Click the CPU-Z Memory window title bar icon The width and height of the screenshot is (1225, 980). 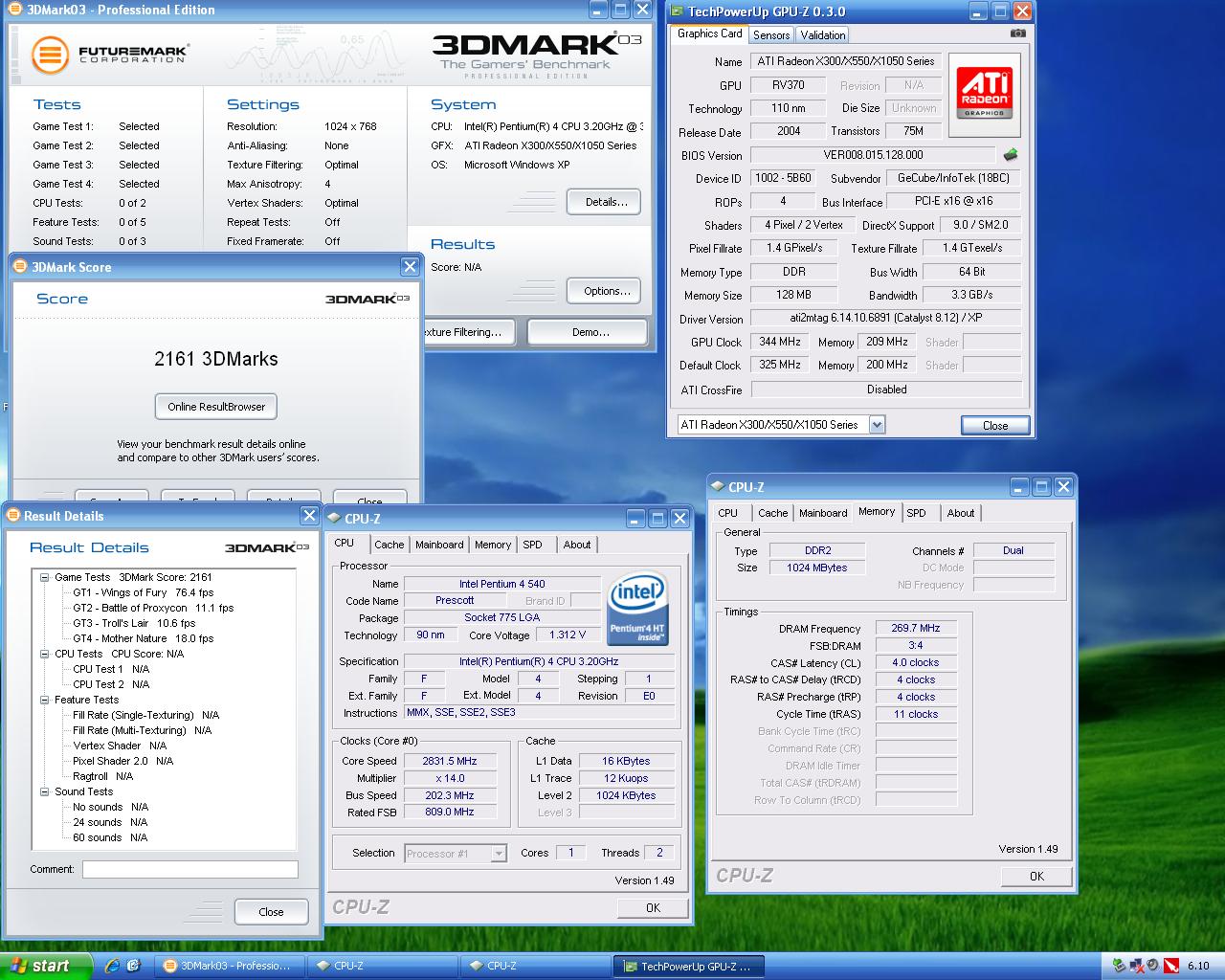click(718, 487)
